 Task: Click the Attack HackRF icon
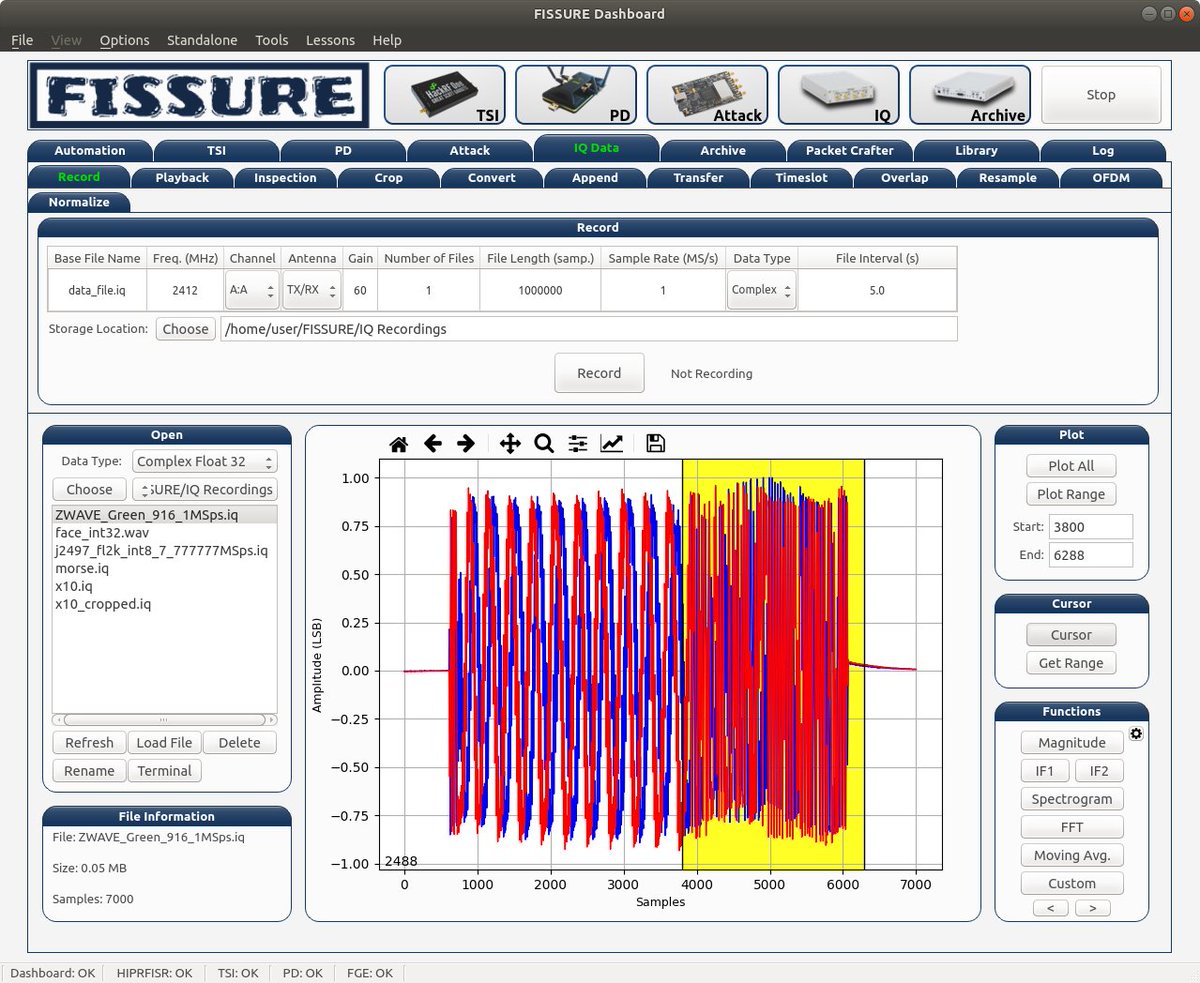coord(707,95)
